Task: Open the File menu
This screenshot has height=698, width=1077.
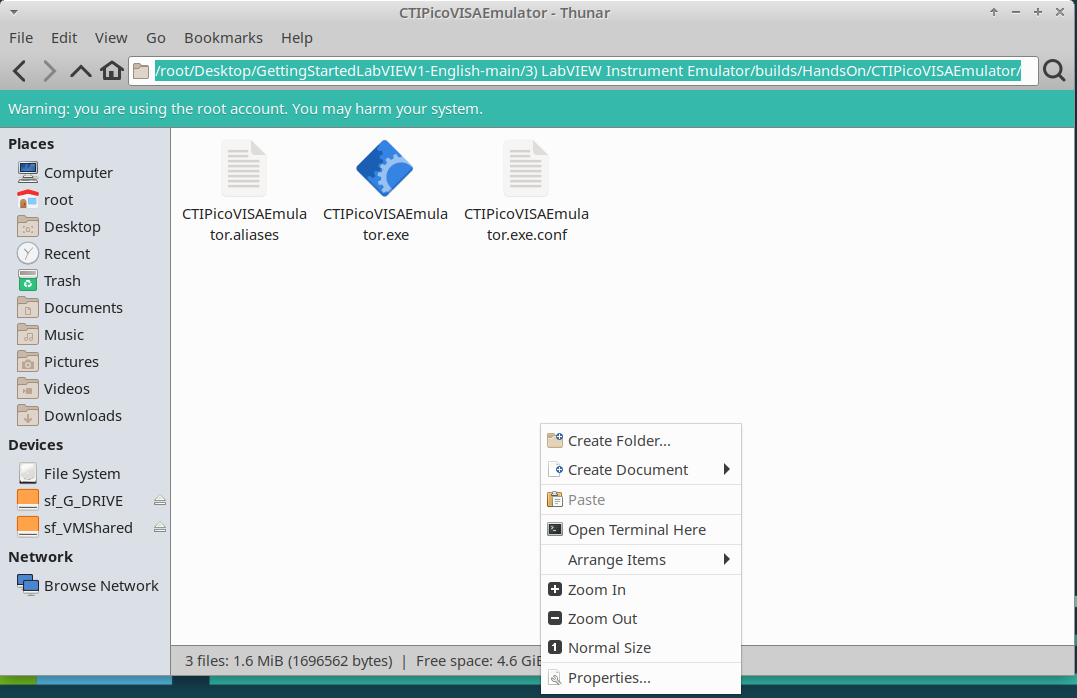Action: [21, 38]
